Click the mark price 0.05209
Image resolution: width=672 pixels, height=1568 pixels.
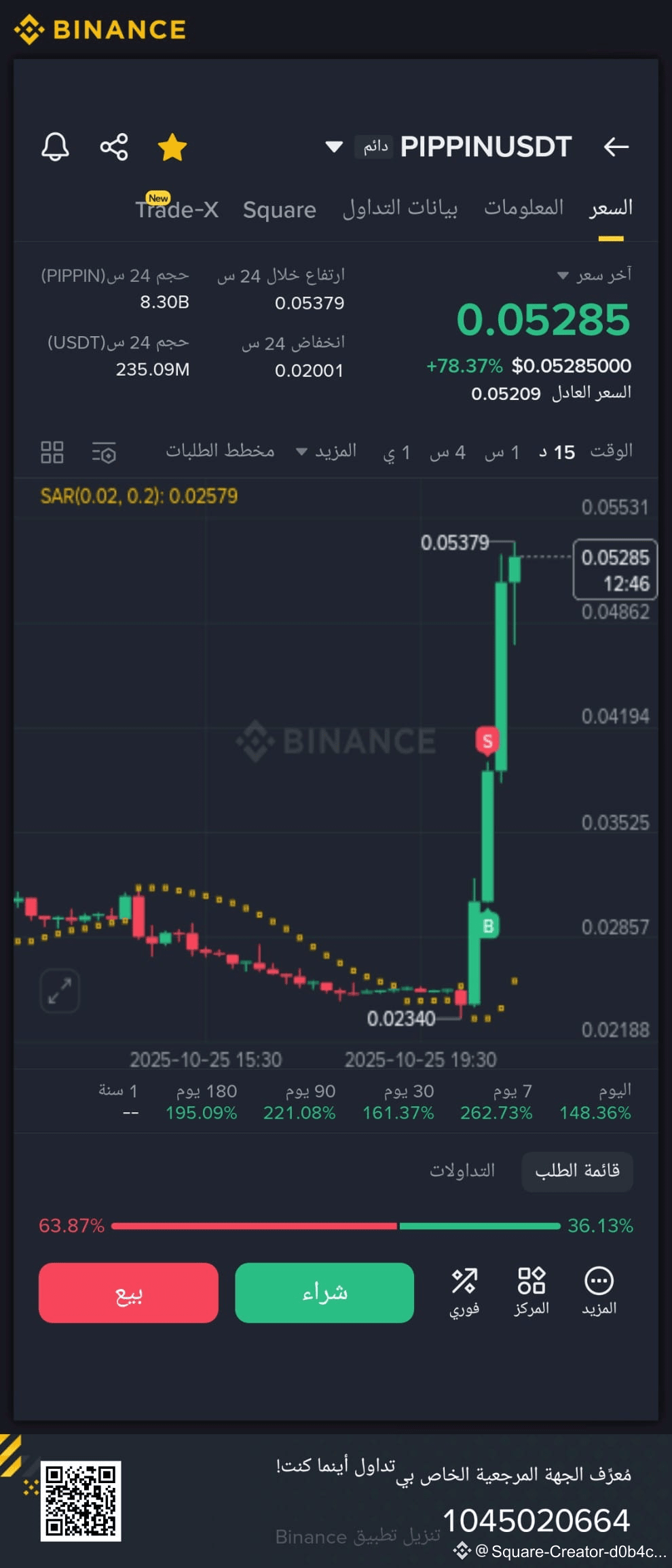[x=506, y=394]
